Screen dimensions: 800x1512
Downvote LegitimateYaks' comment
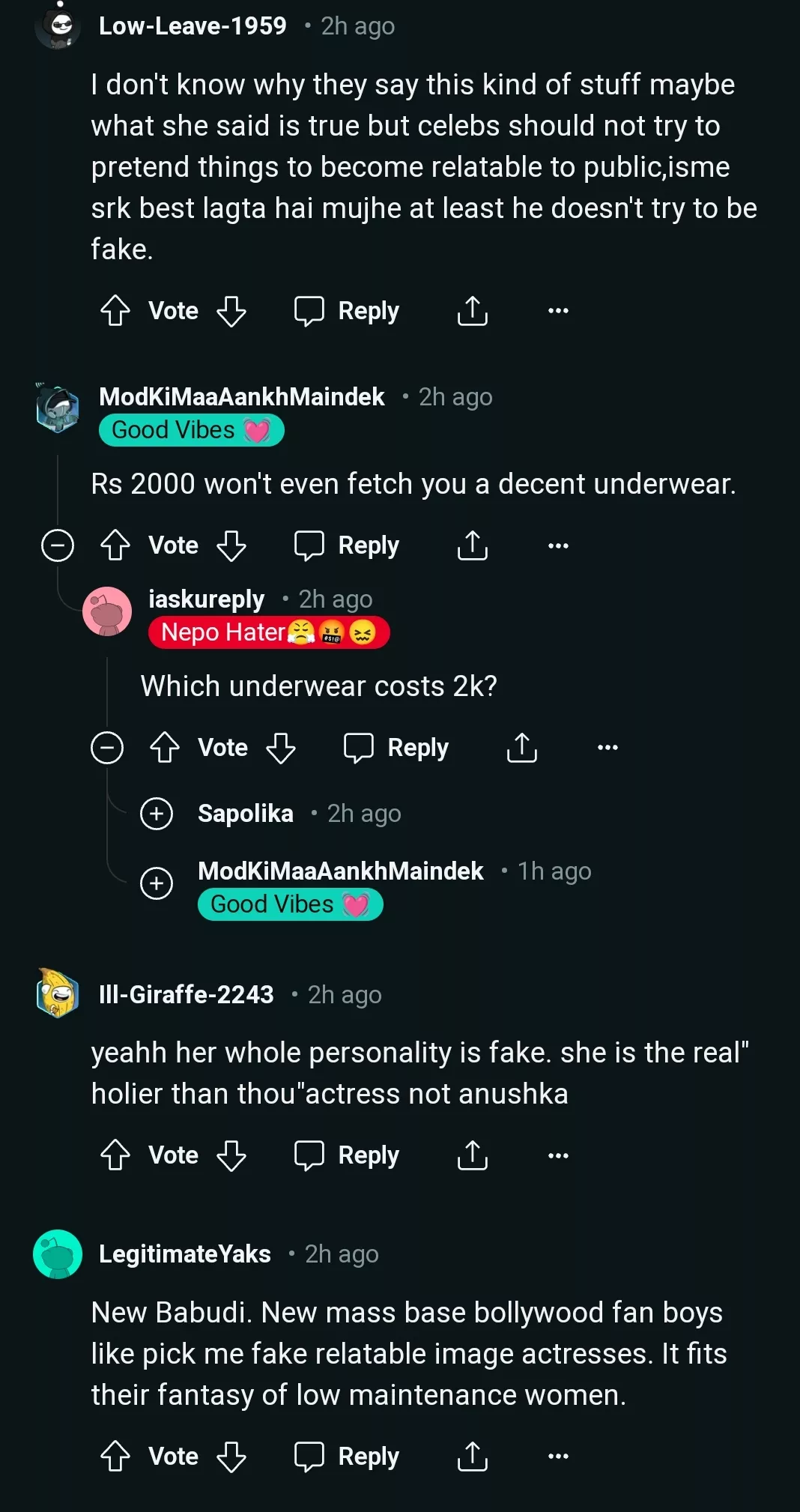(231, 1457)
